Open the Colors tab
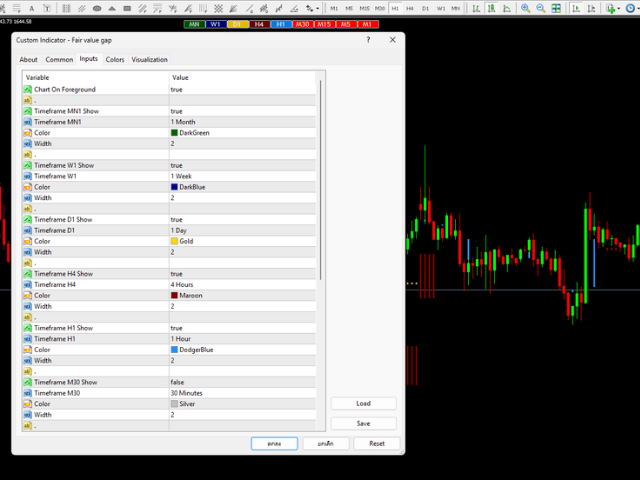The height and width of the screenshot is (480, 640). (x=115, y=60)
